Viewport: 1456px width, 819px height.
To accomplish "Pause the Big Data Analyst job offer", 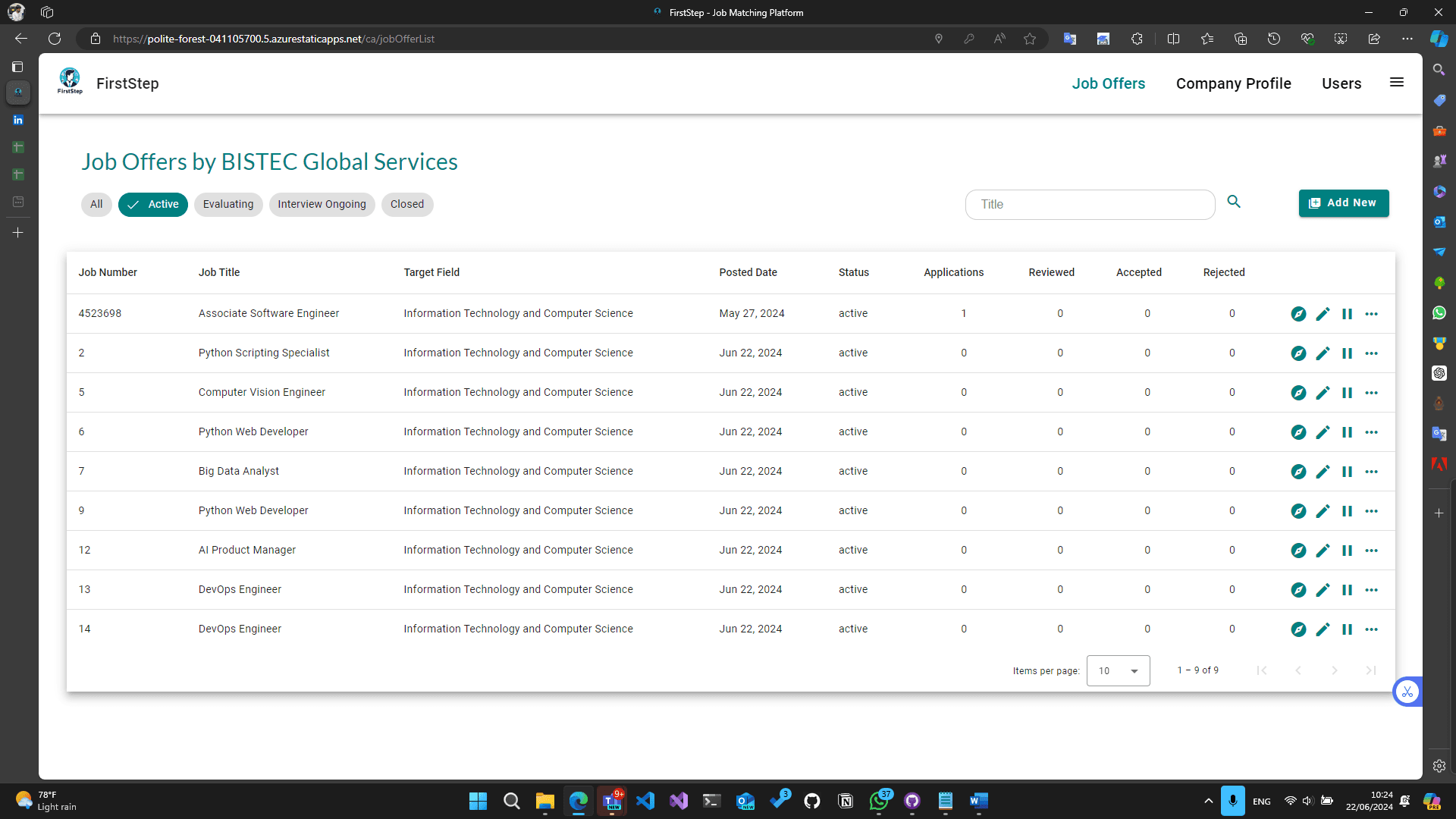I will (1348, 471).
